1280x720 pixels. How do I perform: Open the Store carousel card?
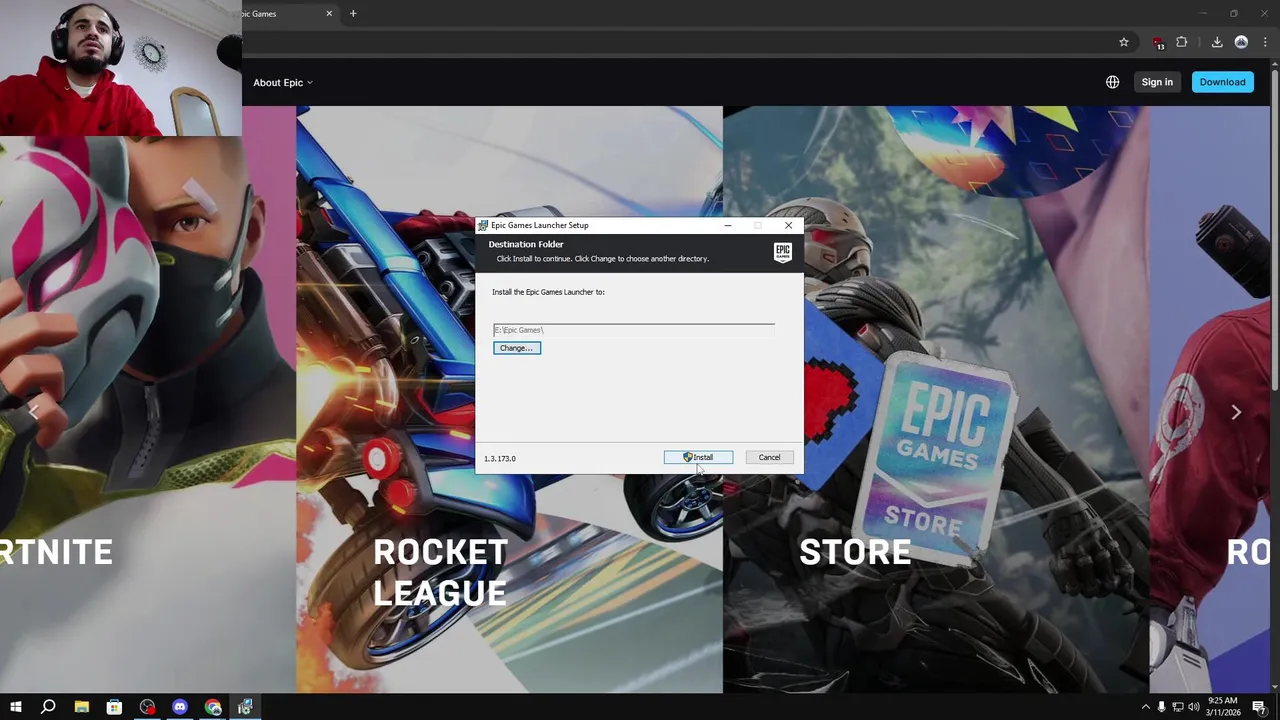936,399
